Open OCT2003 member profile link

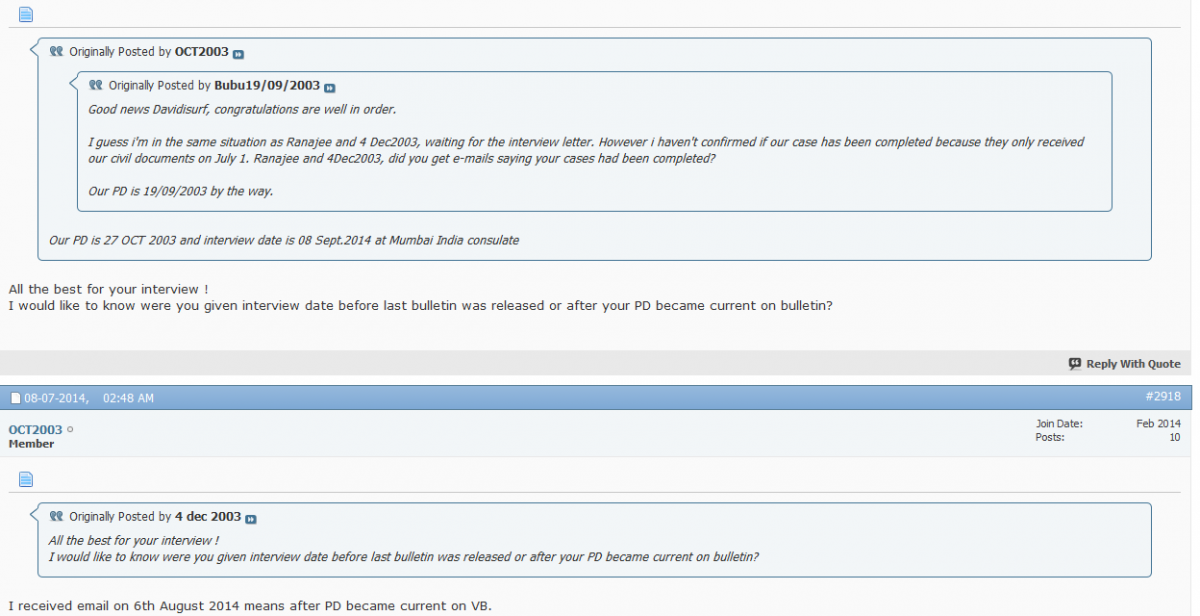pos(36,430)
